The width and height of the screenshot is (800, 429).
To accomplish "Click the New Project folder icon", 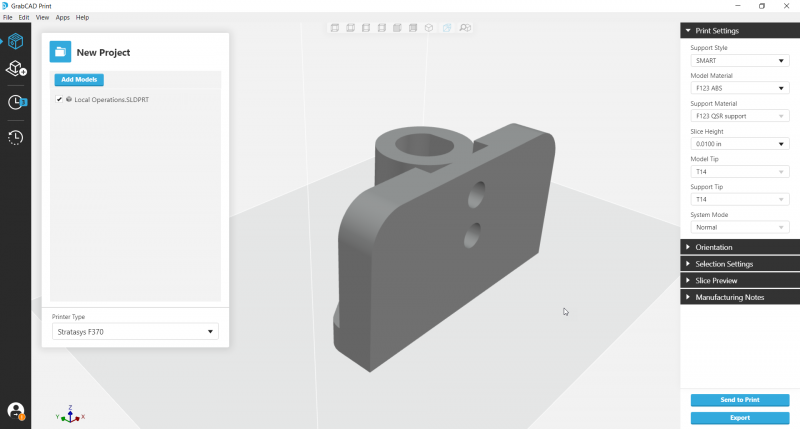I will (60, 52).
